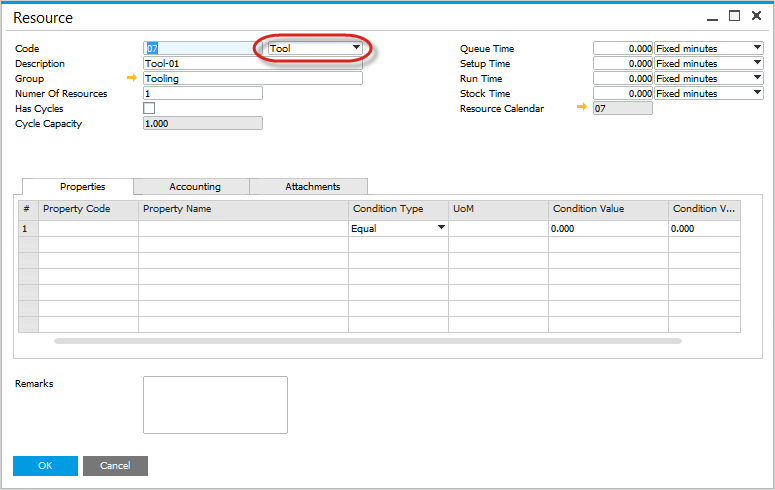This screenshot has width=775, height=490.
Task: Click the Resource Calendar field showing 07
Action: (623, 108)
